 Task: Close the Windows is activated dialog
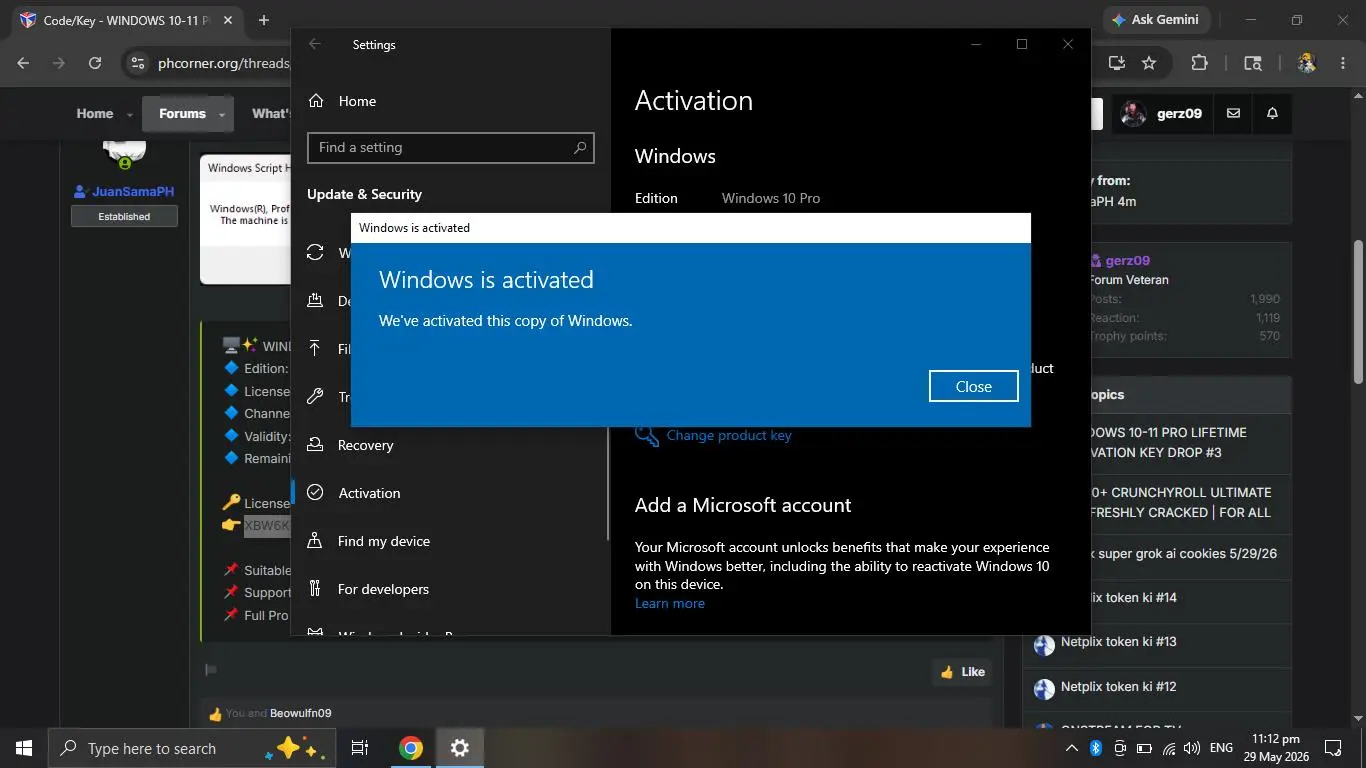pos(973,386)
